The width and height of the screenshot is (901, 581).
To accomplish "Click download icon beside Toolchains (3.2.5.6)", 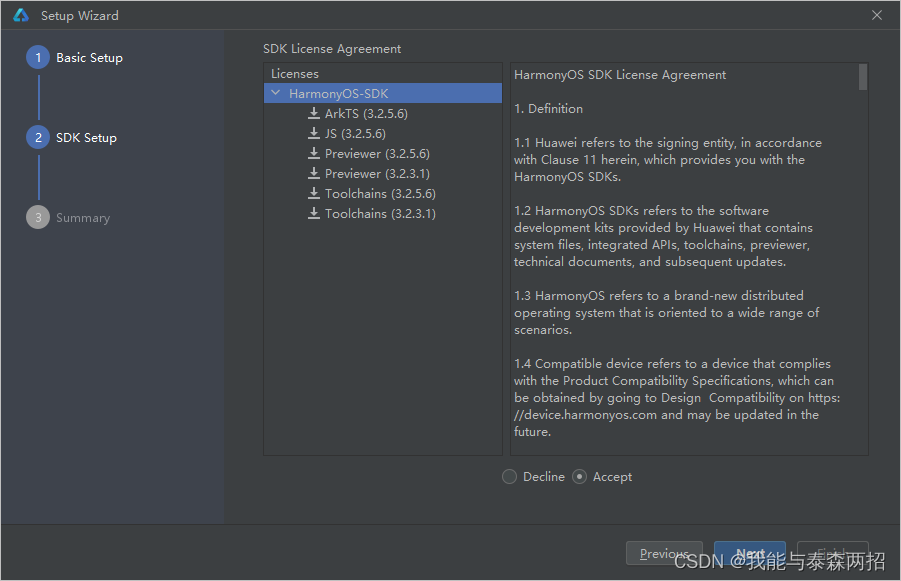I will point(314,193).
